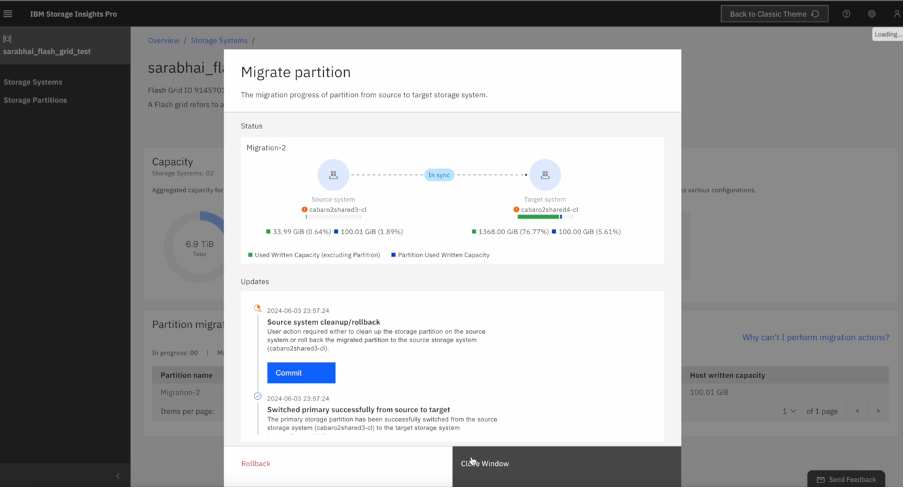The image size is (904, 488).
Task: Select sarabhai_flash_grid_test in sidebar
Action: click(x=47, y=51)
